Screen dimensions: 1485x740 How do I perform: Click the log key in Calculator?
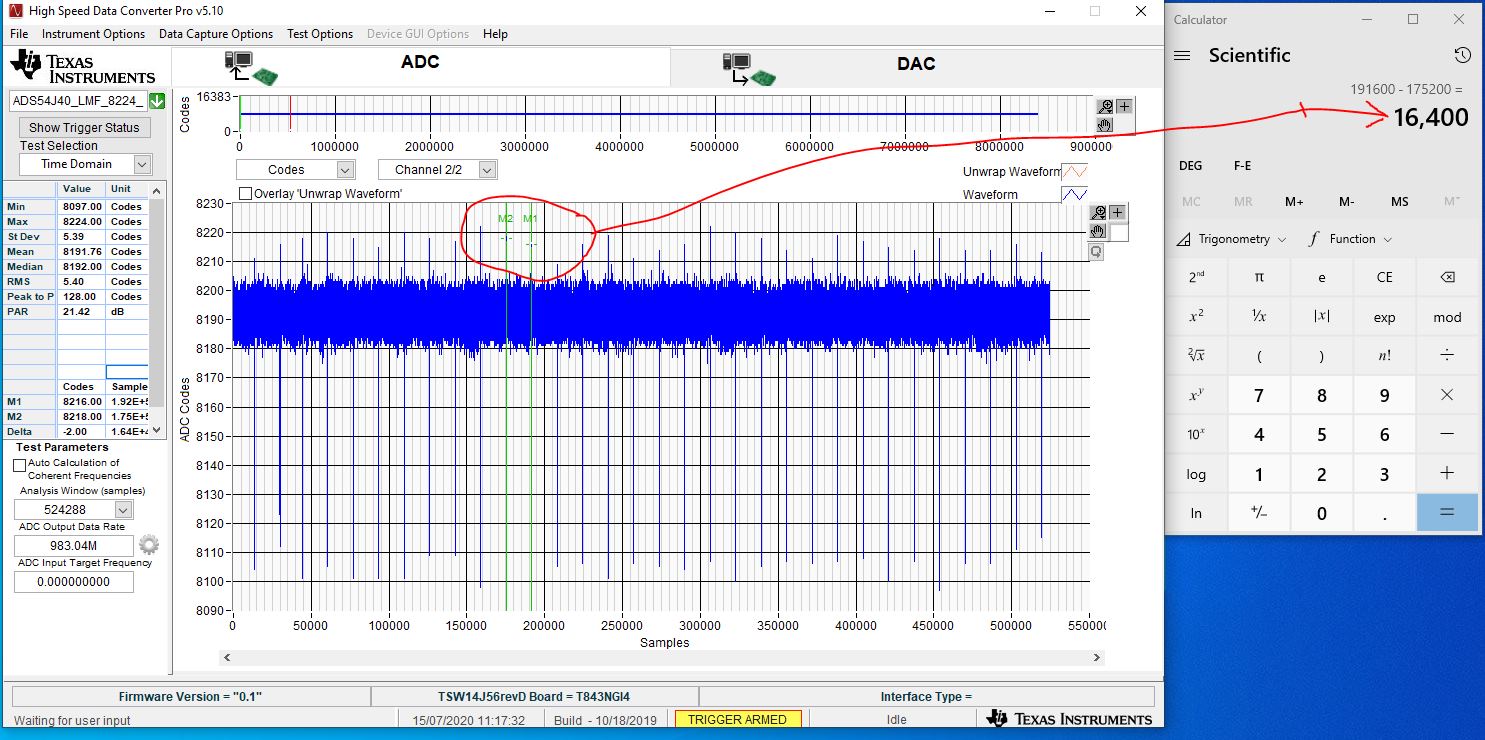(x=1196, y=474)
